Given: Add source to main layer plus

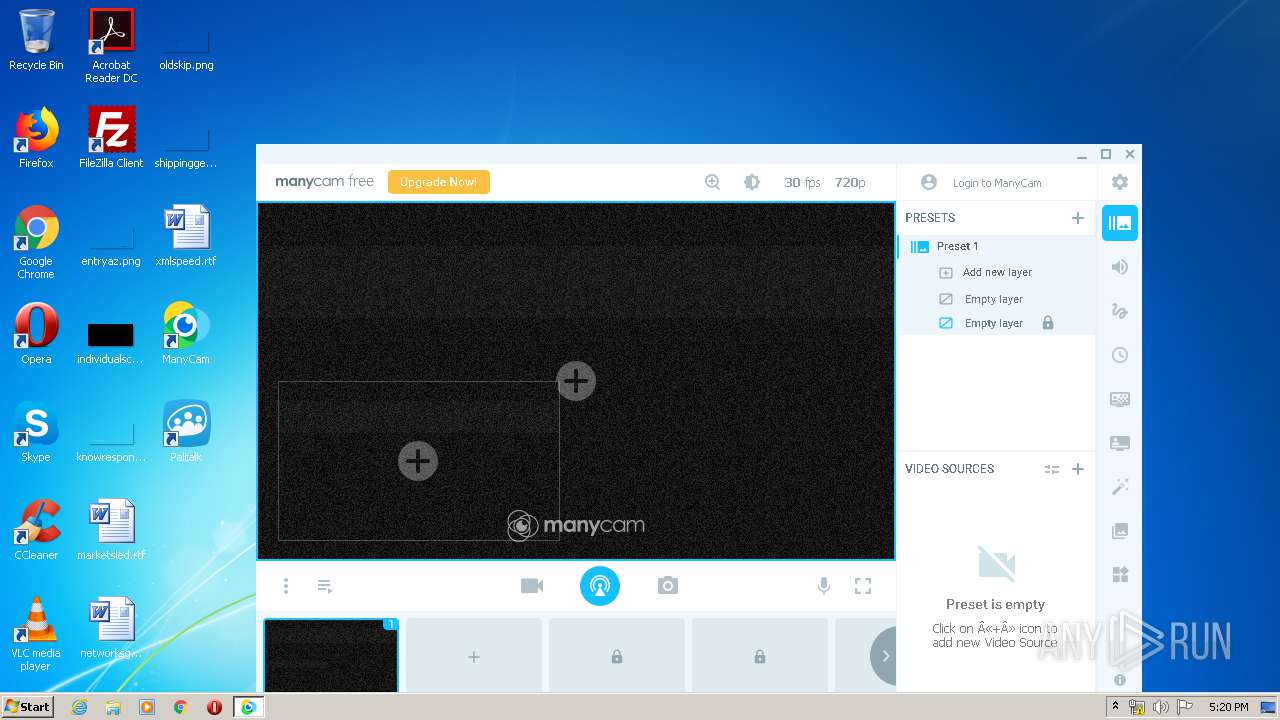Looking at the screenshot, I should (x=576, y=380).
